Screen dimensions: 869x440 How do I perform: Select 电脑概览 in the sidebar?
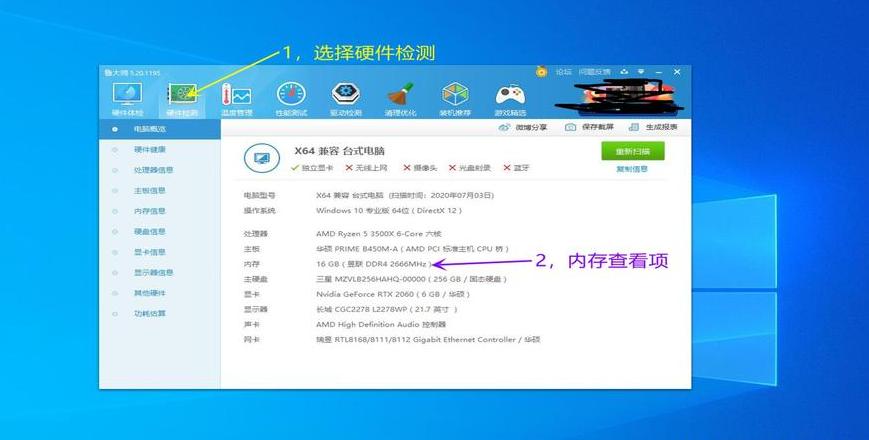coord(160,129)
